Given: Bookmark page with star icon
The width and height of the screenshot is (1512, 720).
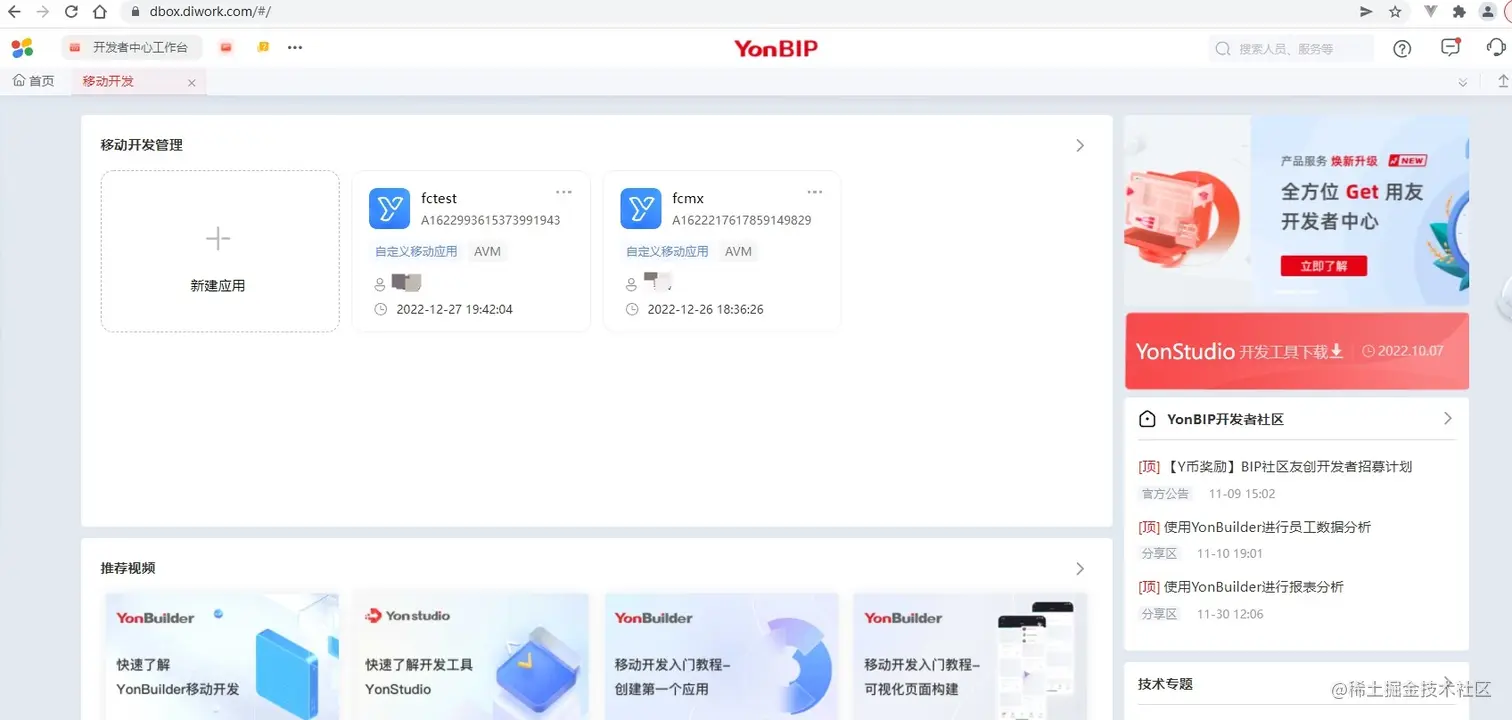Looking at the screenshot, I should pos(1395,12).
